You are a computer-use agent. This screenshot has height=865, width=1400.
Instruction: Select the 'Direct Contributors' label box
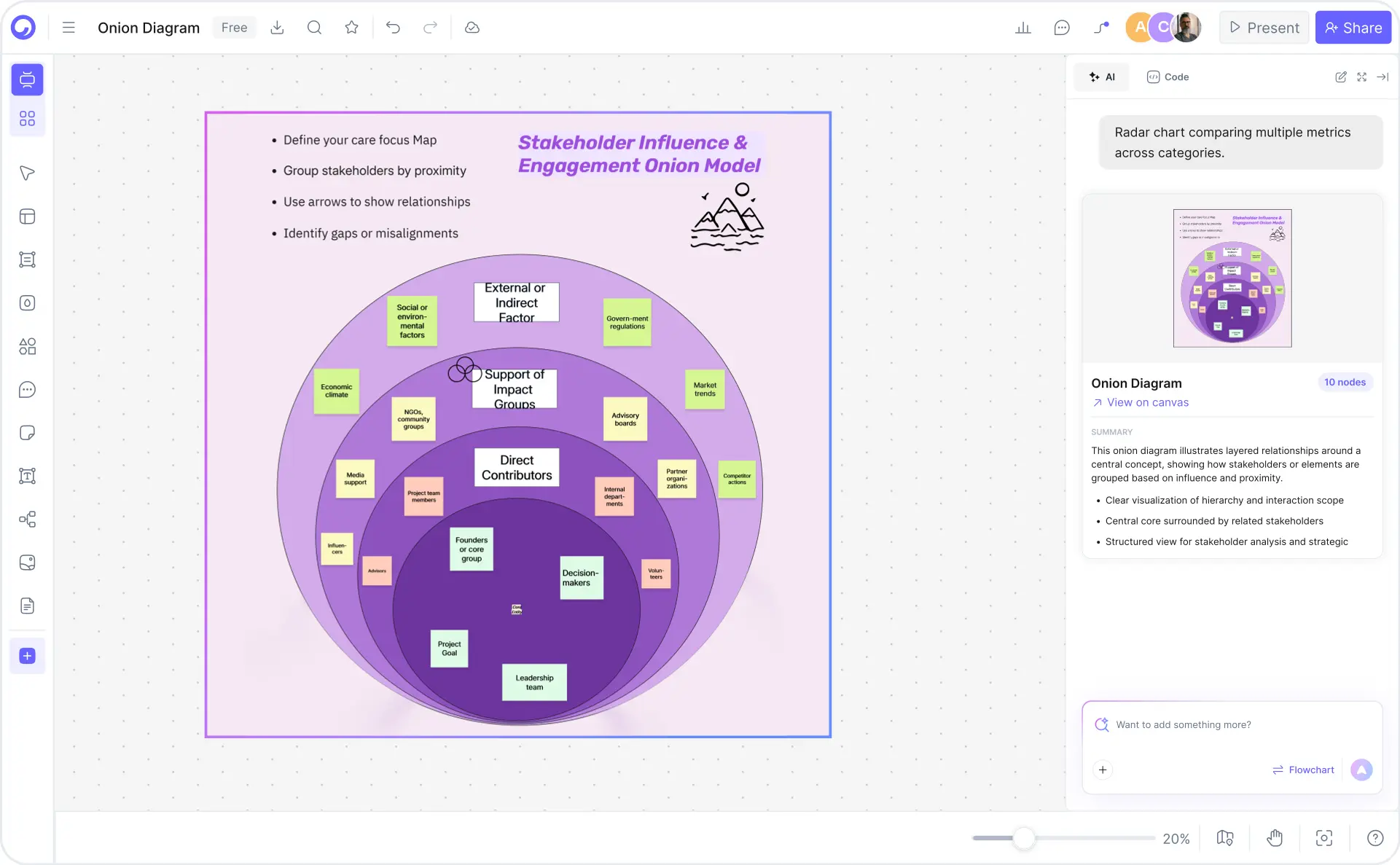coord(517,467)
